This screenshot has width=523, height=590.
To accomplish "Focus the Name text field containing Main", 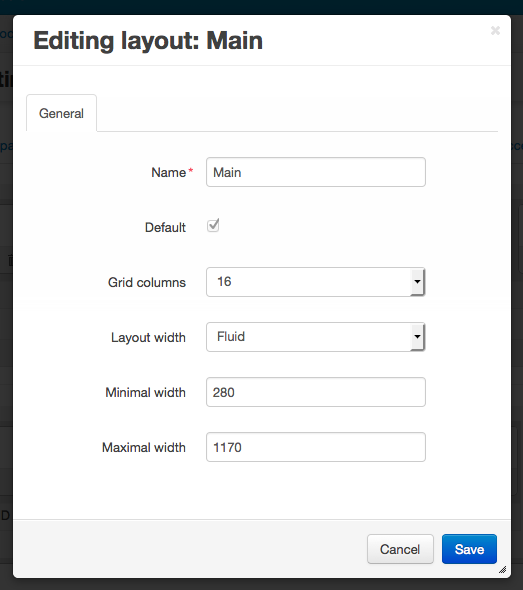I will pyautogui.click(x=316, y=172).
